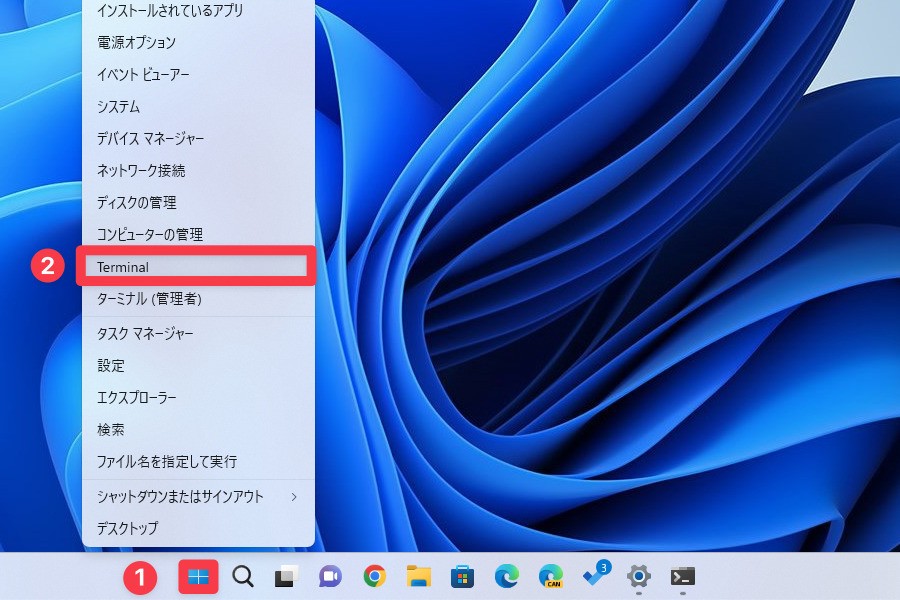Viewport: 900px width, 600px height.
Task: Open the Settings gear in the taskbar
Action: (x=638, y=576)
